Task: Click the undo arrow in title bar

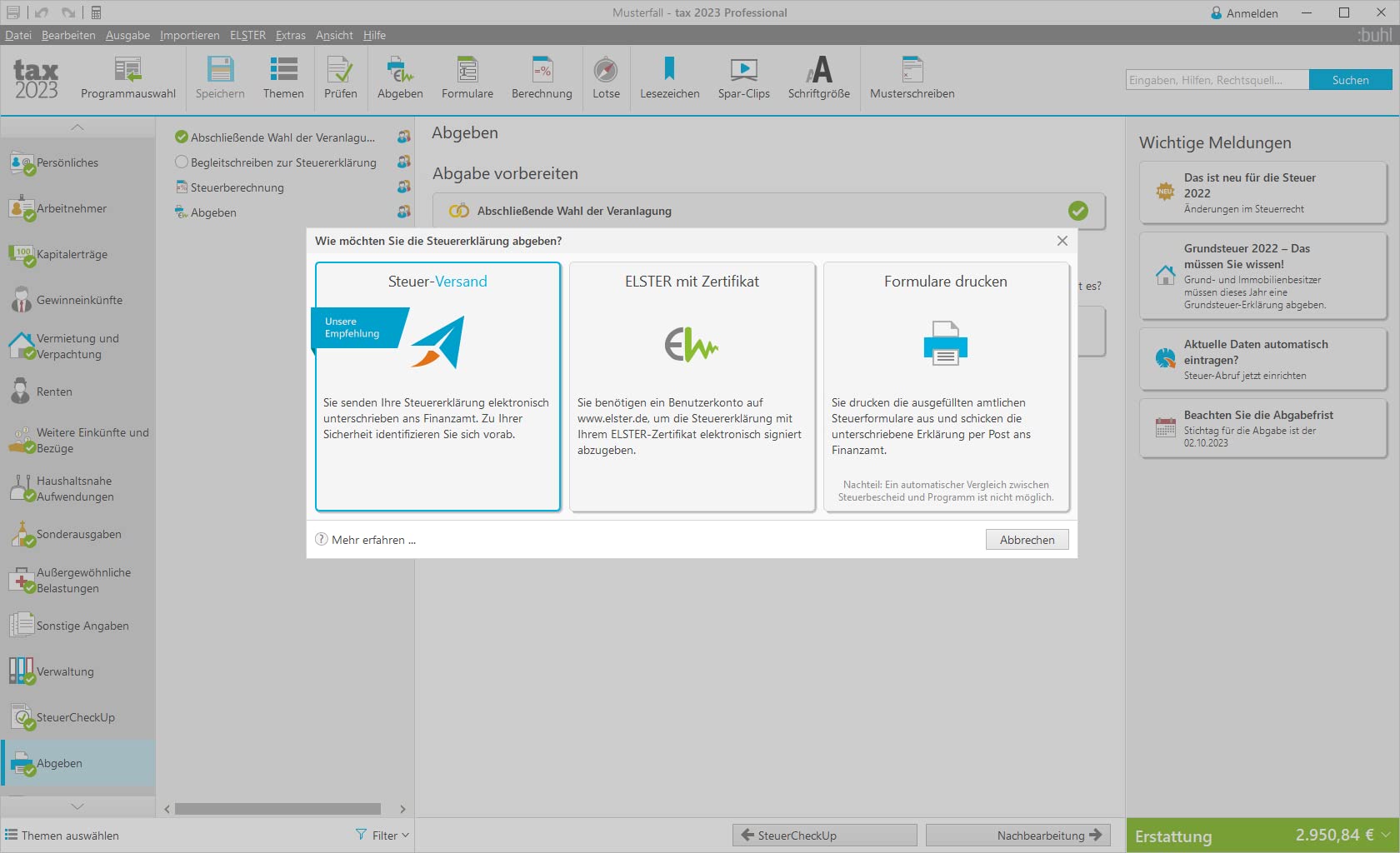Action: point(42,12)
